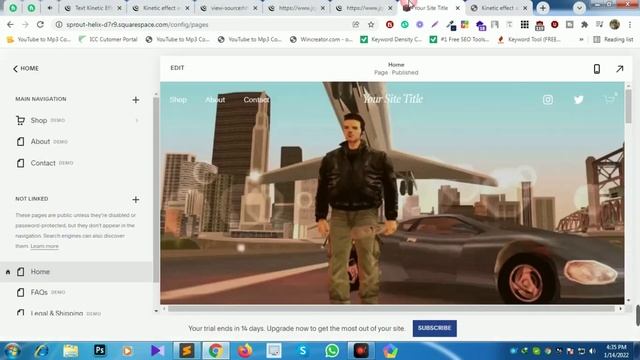Open the Reading list
Viewport: 640px width, 360px height.
point(613,39)
